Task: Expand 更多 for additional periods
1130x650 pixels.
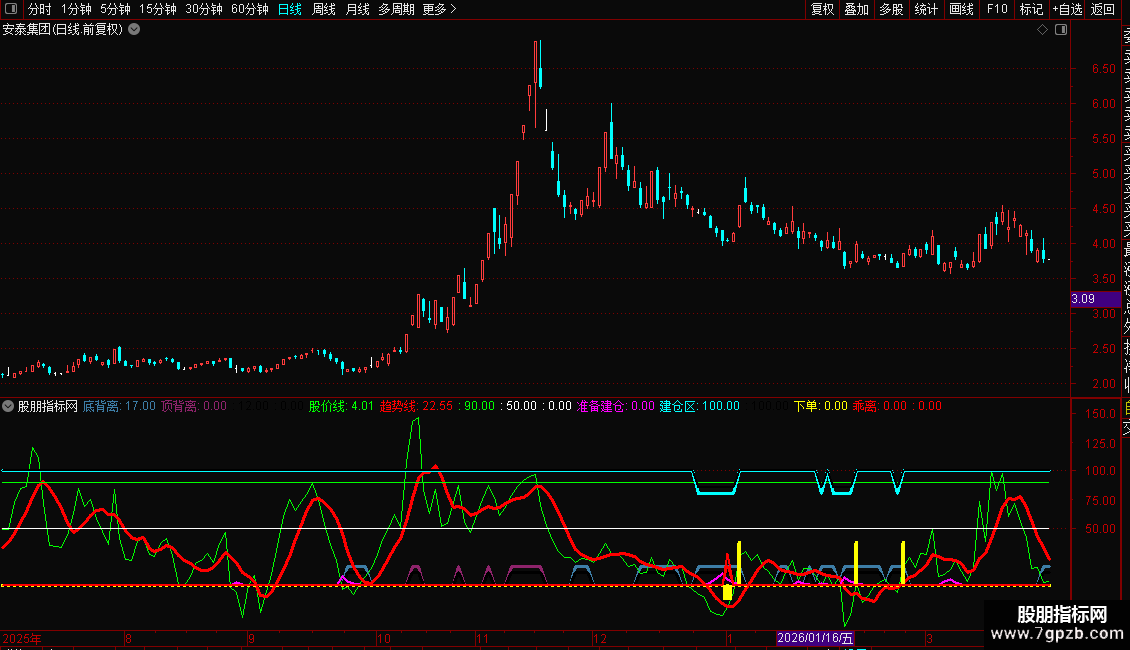Action: click(439, 9)
